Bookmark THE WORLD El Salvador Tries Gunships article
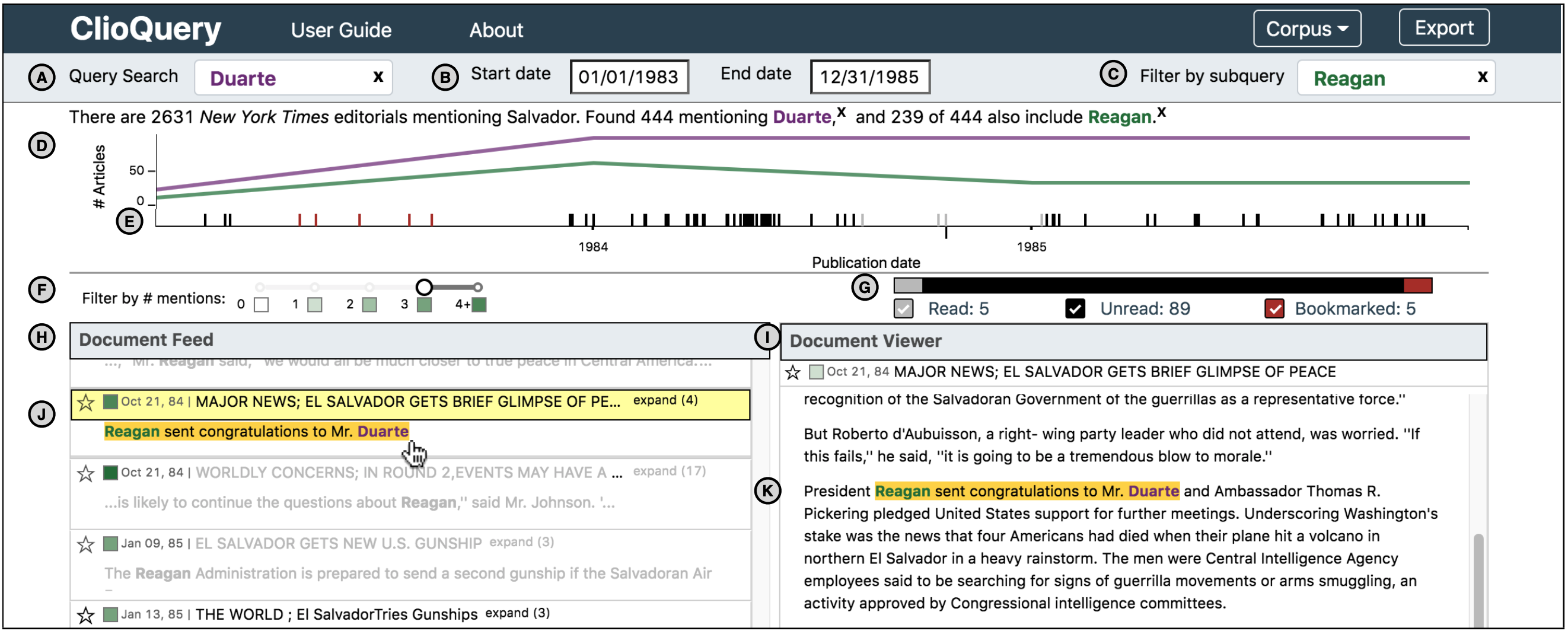1568x631 pixels. pos(86,614)
